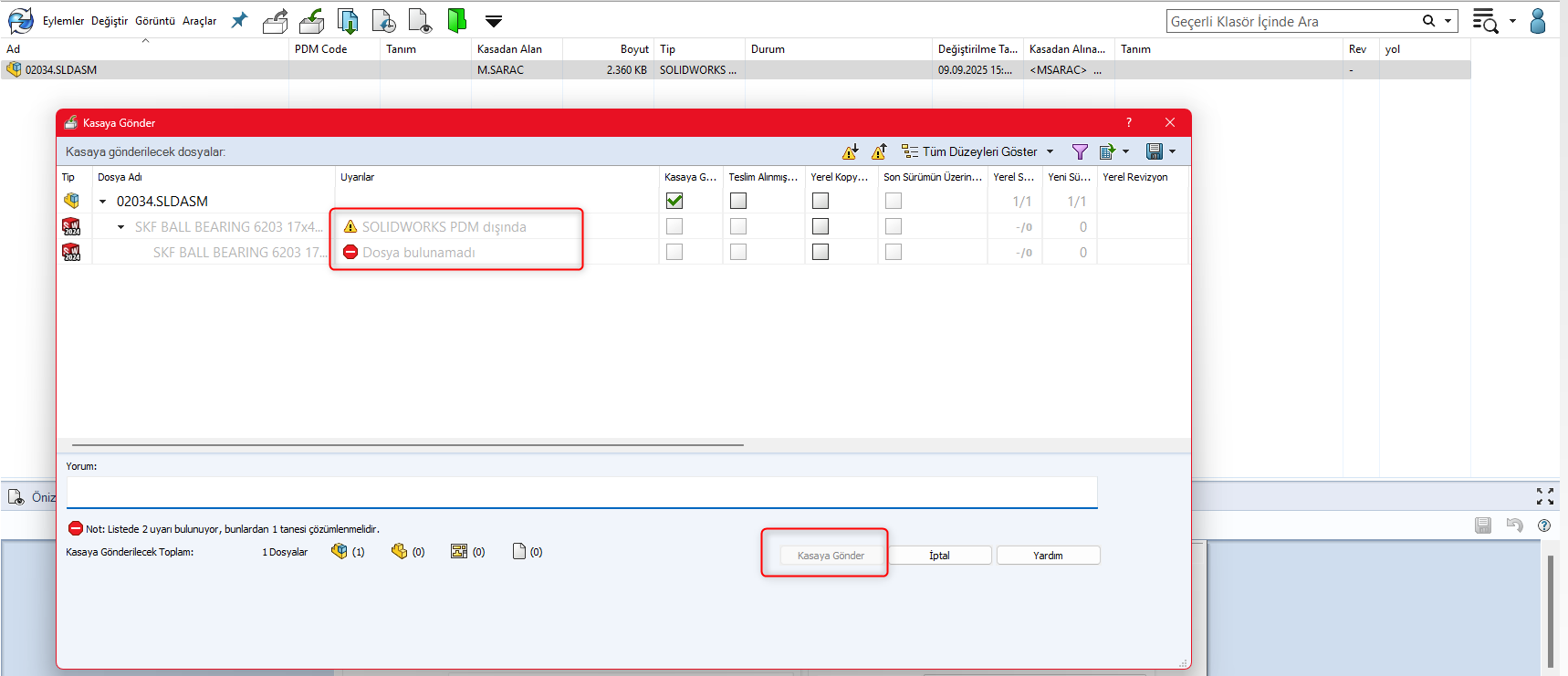The height and width of the screenshot is (676, 1568).
Task: Click the Kasaya Gönder button
Action: point(831,556)
